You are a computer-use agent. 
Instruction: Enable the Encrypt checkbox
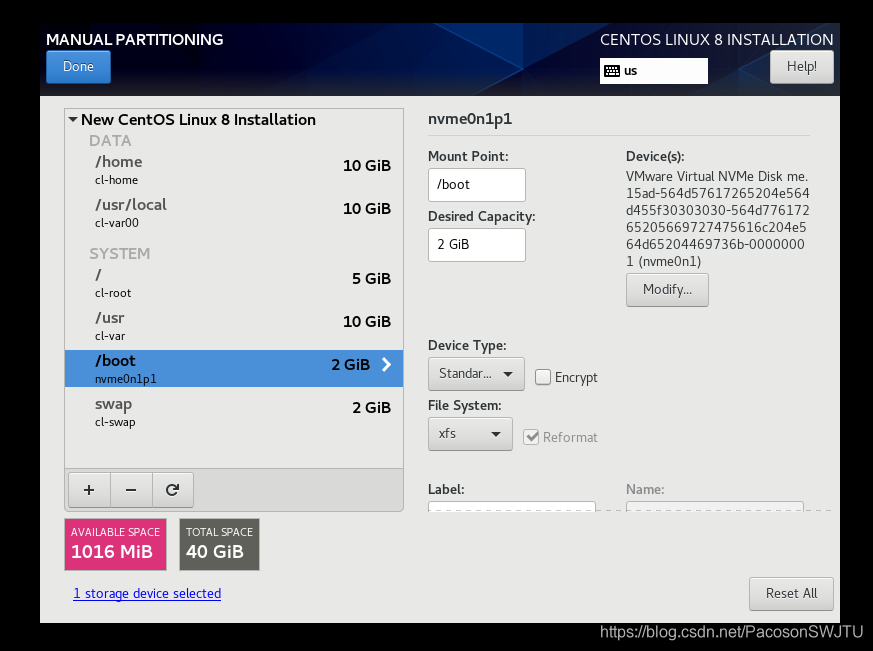(x=543, y=377)
